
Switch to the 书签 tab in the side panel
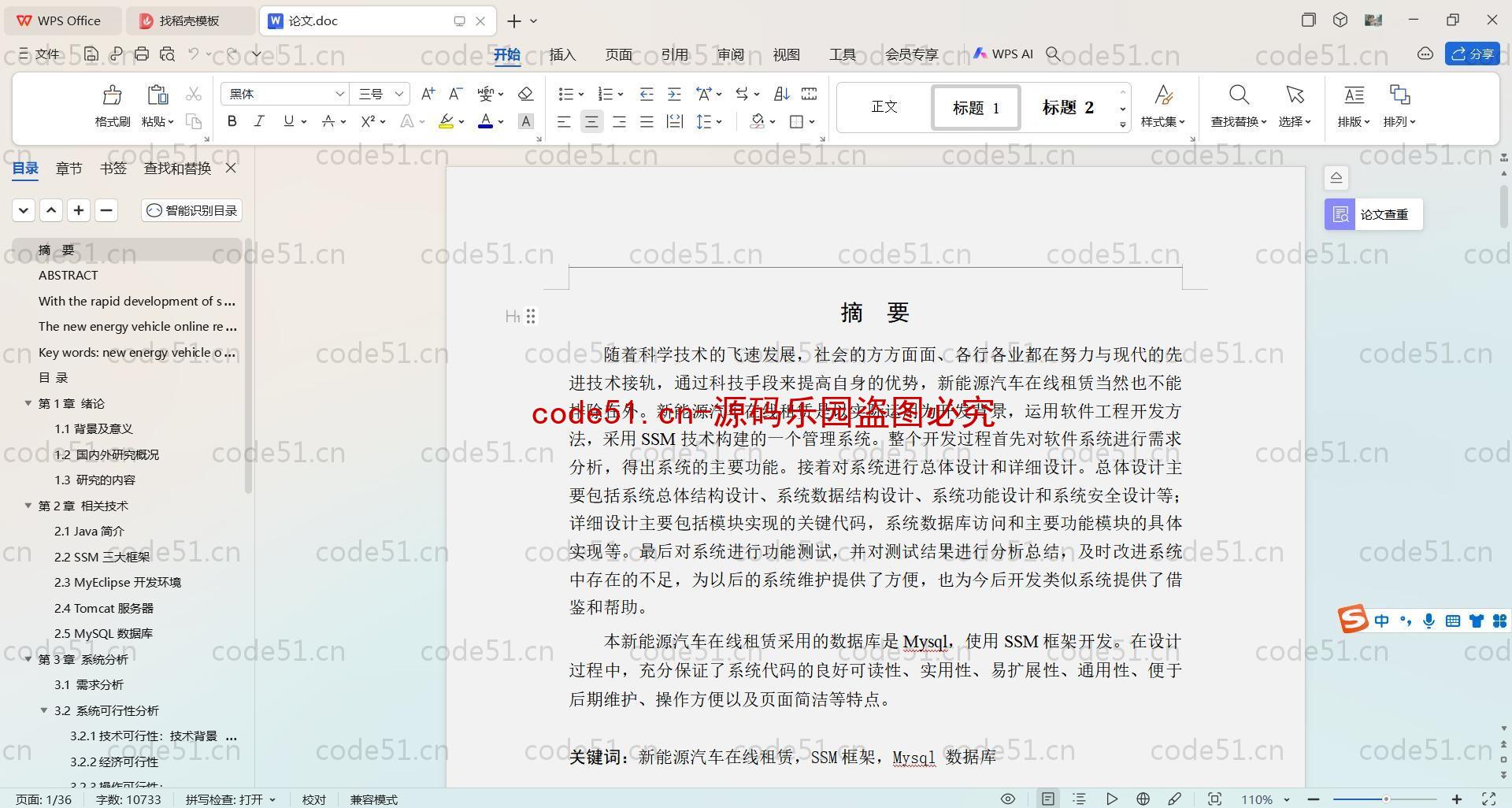click(x=113, y=168)
